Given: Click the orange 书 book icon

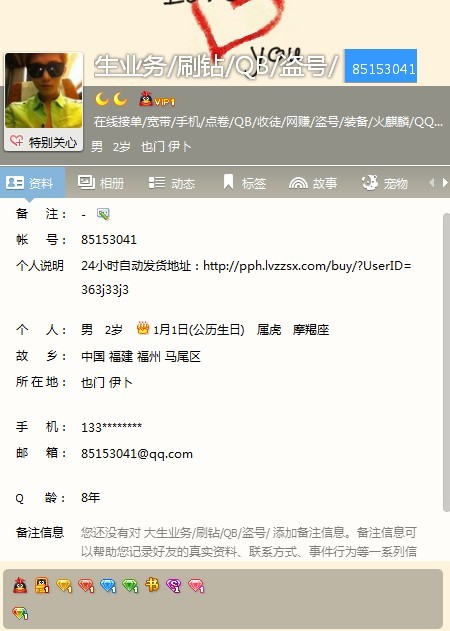Looking at the screenshot, I should [152, 585].
